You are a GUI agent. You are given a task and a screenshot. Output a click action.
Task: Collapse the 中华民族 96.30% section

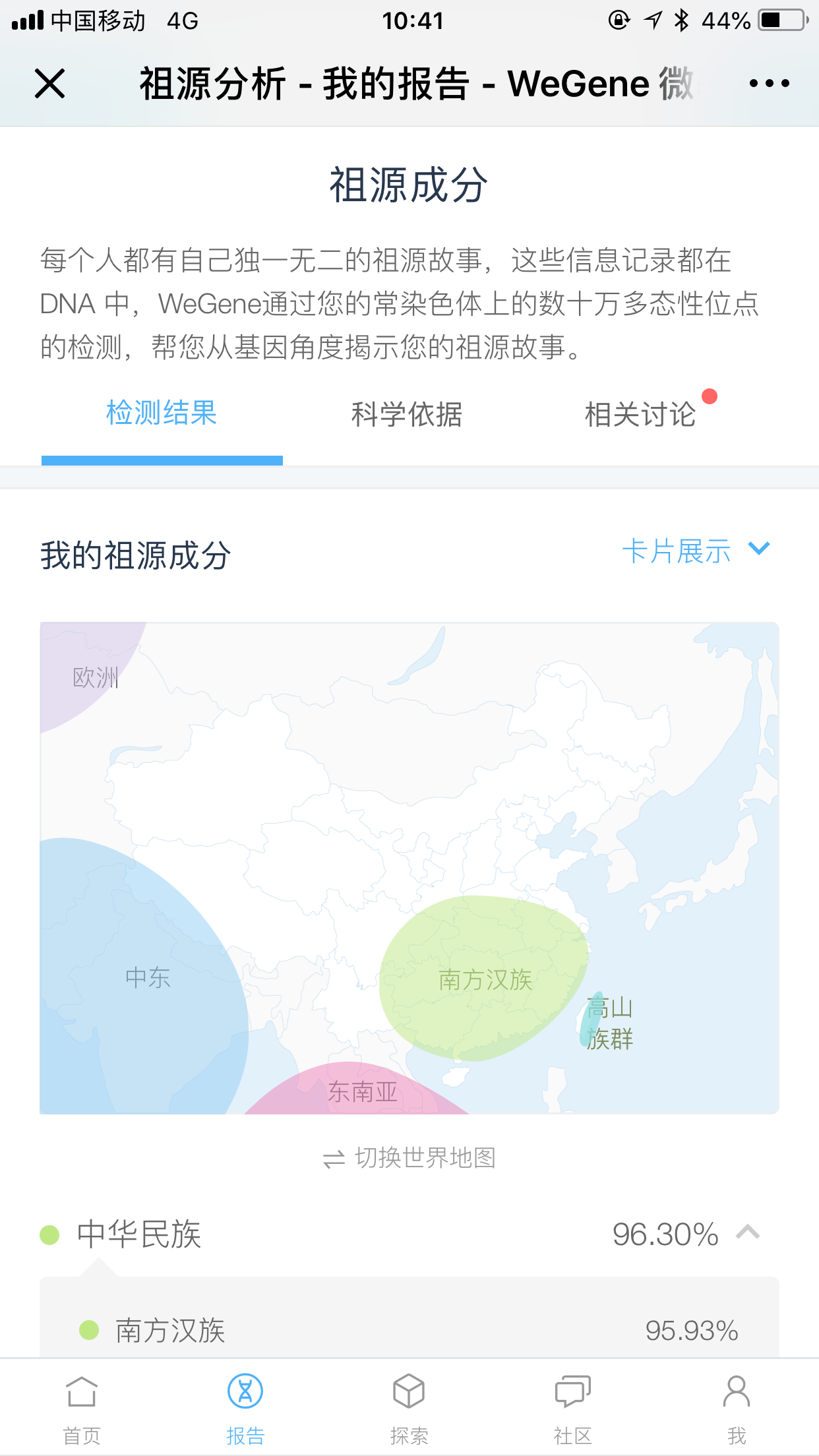[748, 1232]
